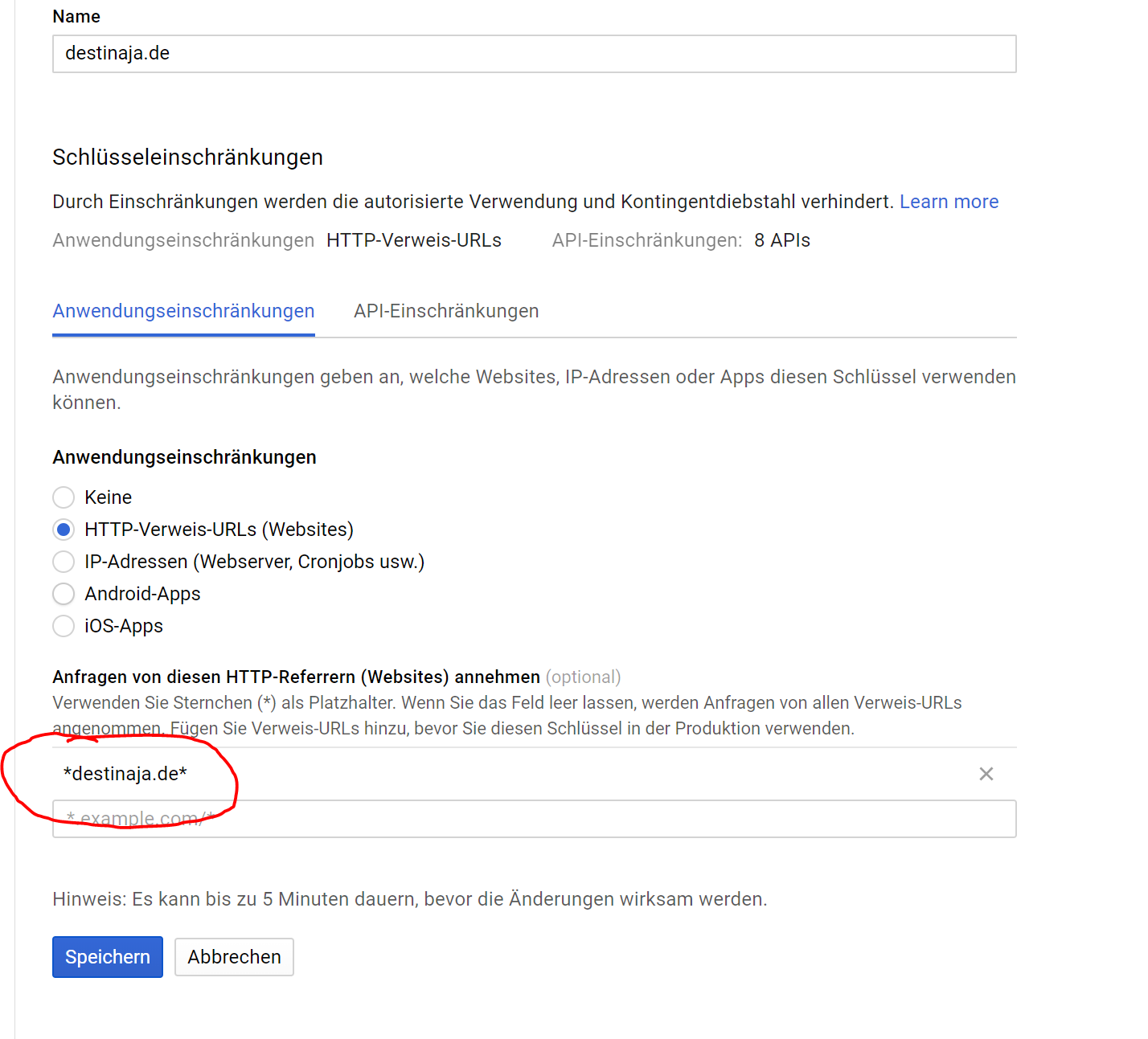Select HTTP-Verweis-URLs (Websites) radio button
Screen dimensions: 1148x1039
tap(64, 530)
